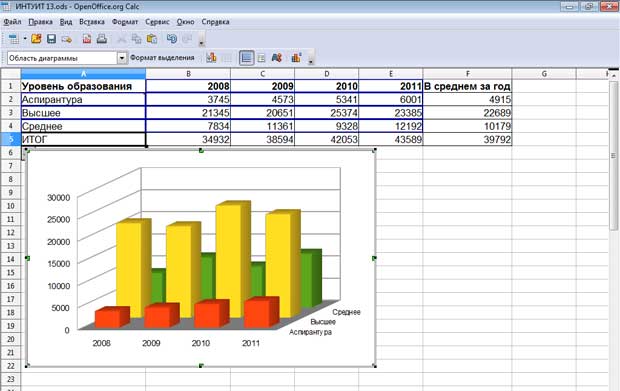Click the Print file icon
The height and width of the screenshot is (391, 620).
[x=102, y=39]
